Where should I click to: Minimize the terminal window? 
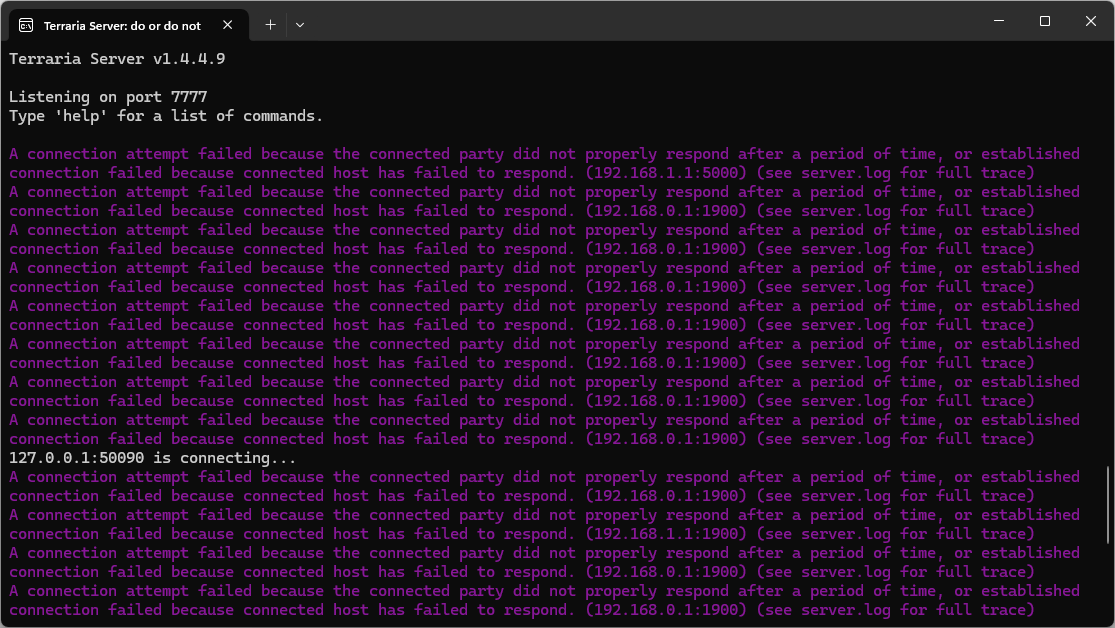(x=999, y=21)
